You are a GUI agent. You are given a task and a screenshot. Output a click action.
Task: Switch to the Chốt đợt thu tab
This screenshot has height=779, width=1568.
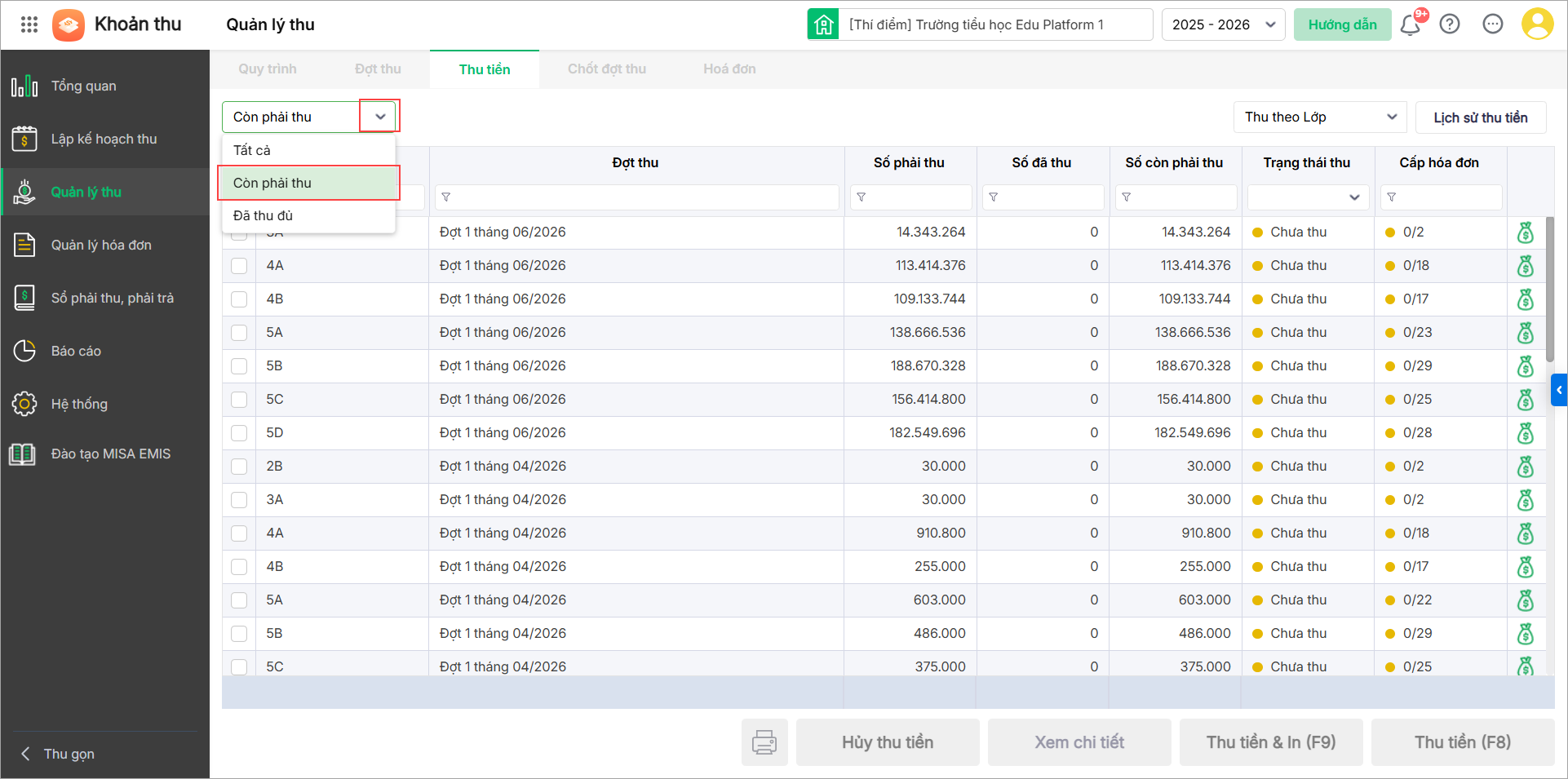606,69
